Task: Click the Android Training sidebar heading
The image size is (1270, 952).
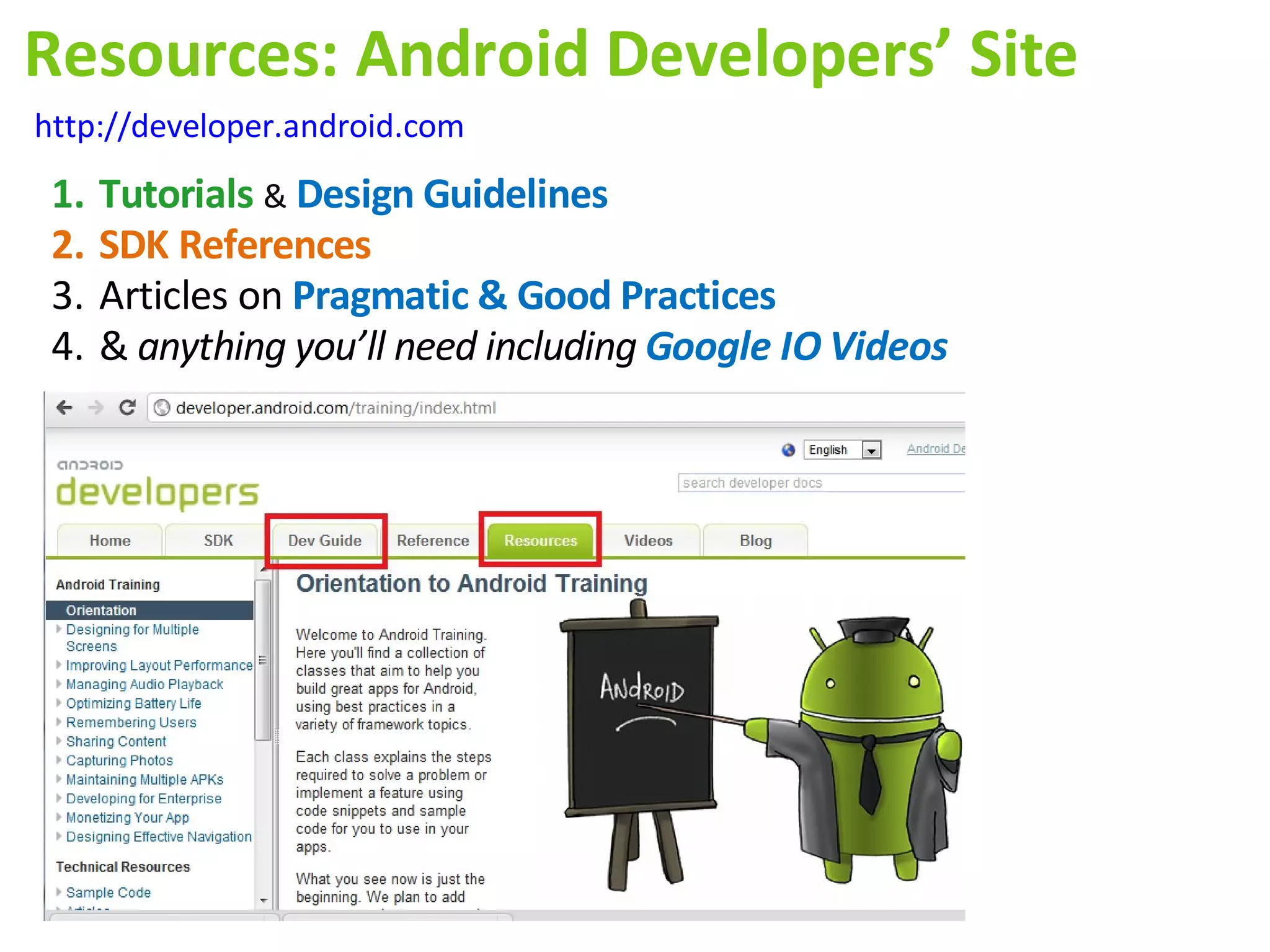Action: point(107,584)
